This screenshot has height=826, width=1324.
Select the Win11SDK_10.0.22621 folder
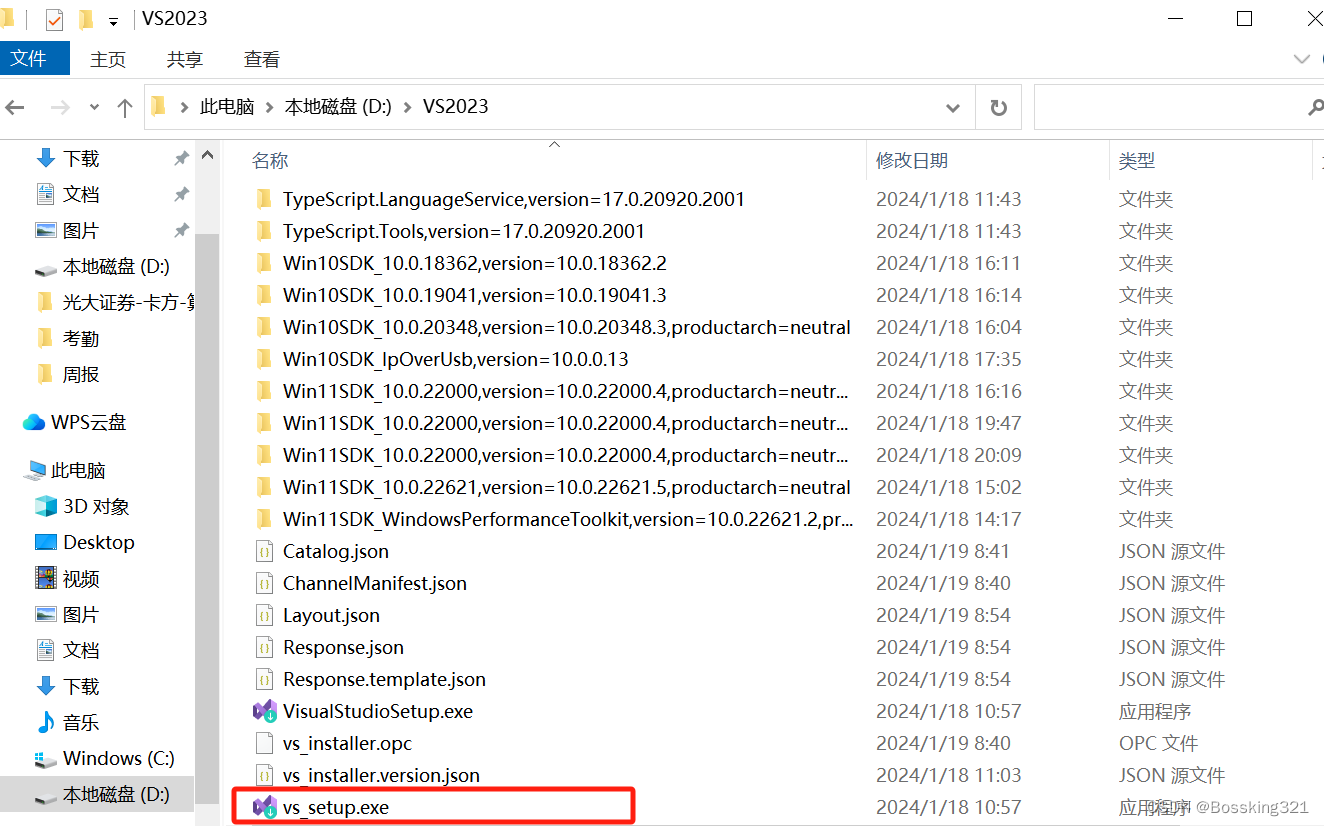click(x=567, y=487)
